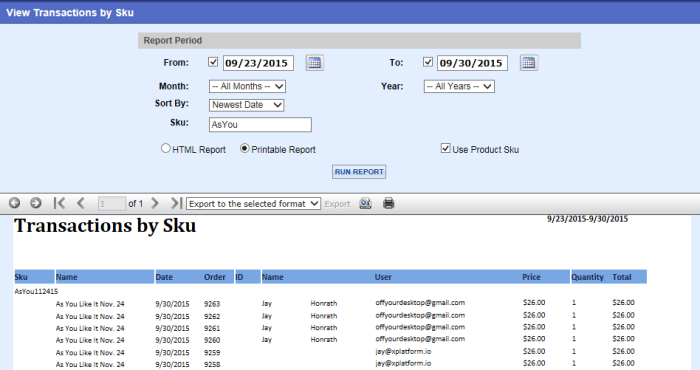Select the HTML Report option
The width and height of the screenshot is (700, 370).
point(166,148)
